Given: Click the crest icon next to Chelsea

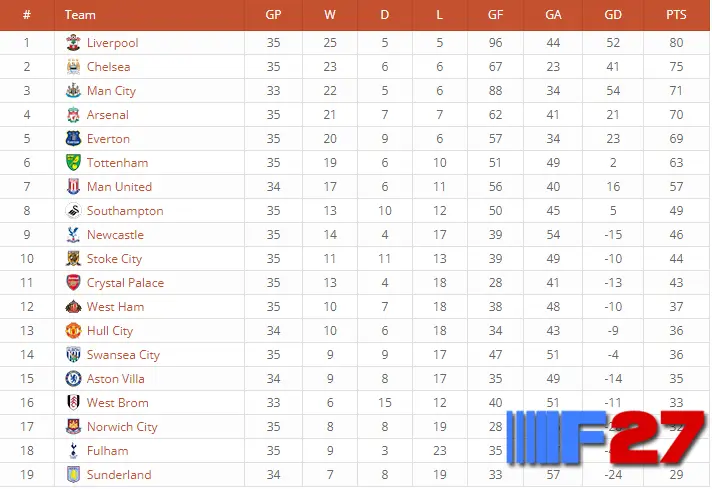Looking at the screenshot, I should coord(73,67).
